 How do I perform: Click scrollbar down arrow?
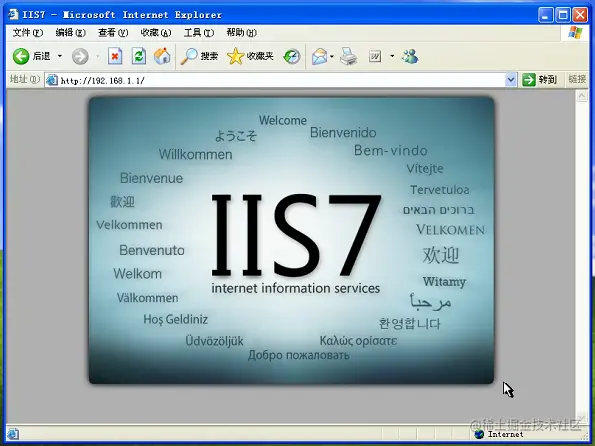[x=581, y=418]
